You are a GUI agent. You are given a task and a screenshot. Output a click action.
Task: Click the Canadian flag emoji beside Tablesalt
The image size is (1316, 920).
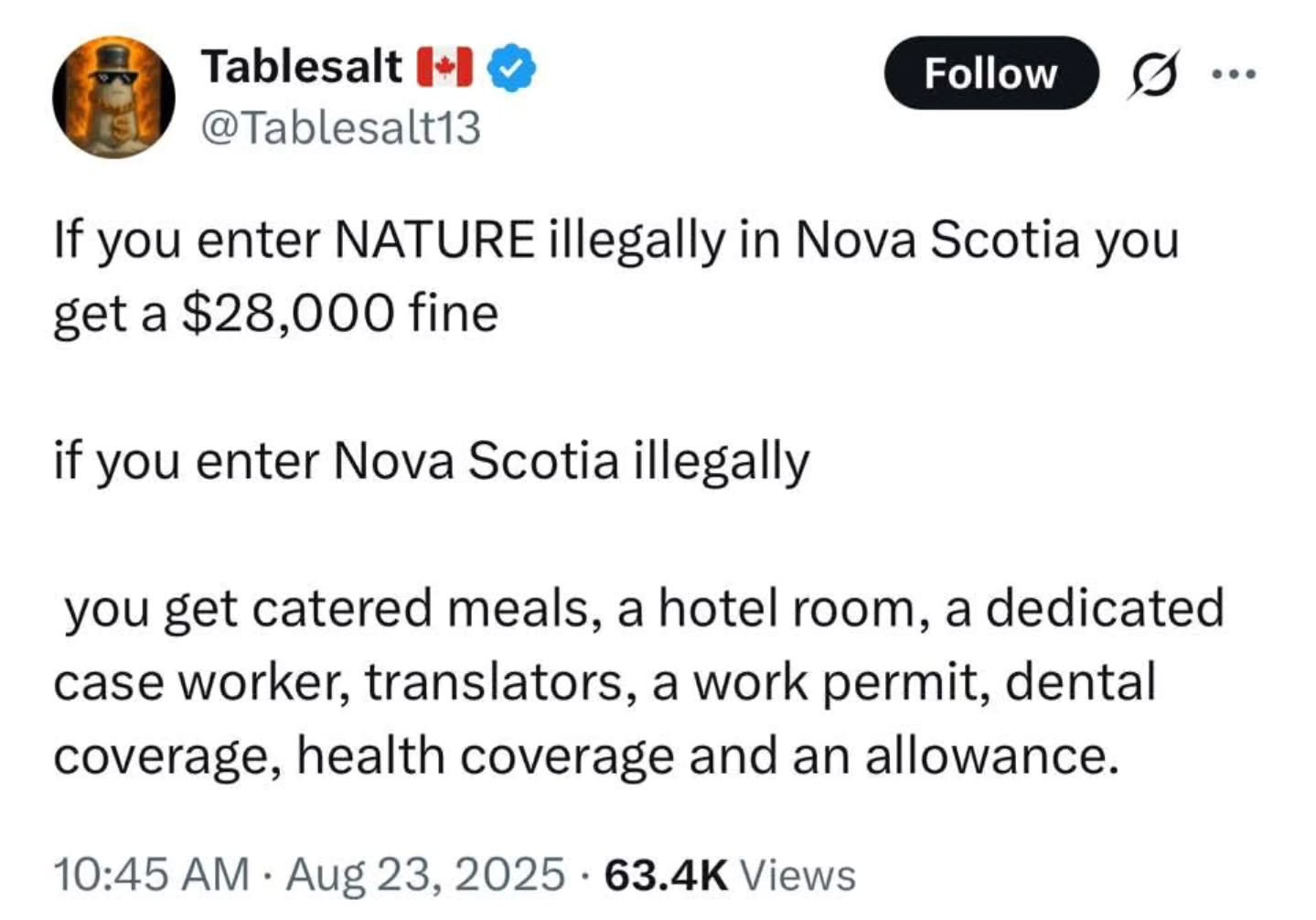pyautogui.click(x=444, y=68)
